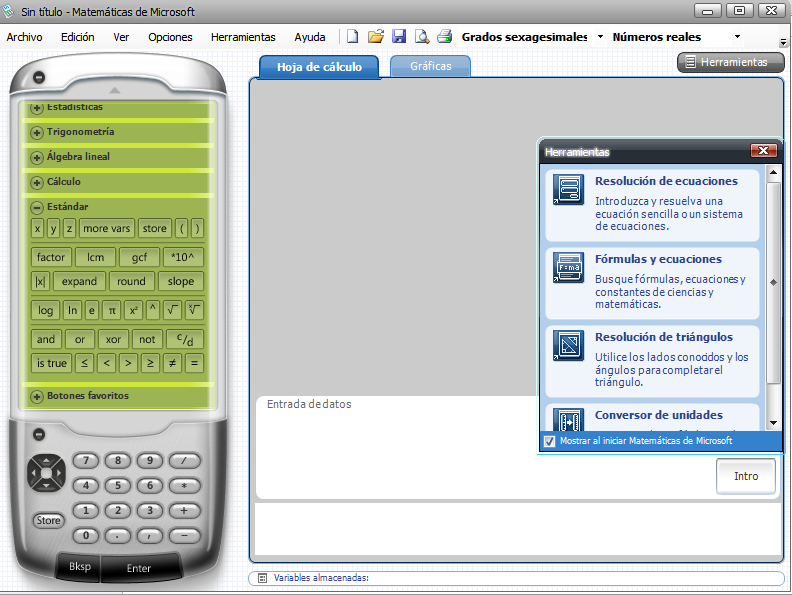Viewport: 792px width, 595px height.
Task: Open the Resolución de triángulos tool icon
Action: point(568,345)
